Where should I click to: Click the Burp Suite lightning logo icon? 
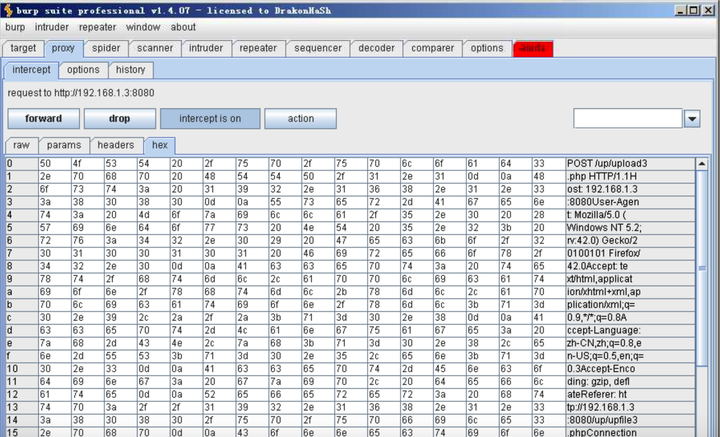[8, 10]
